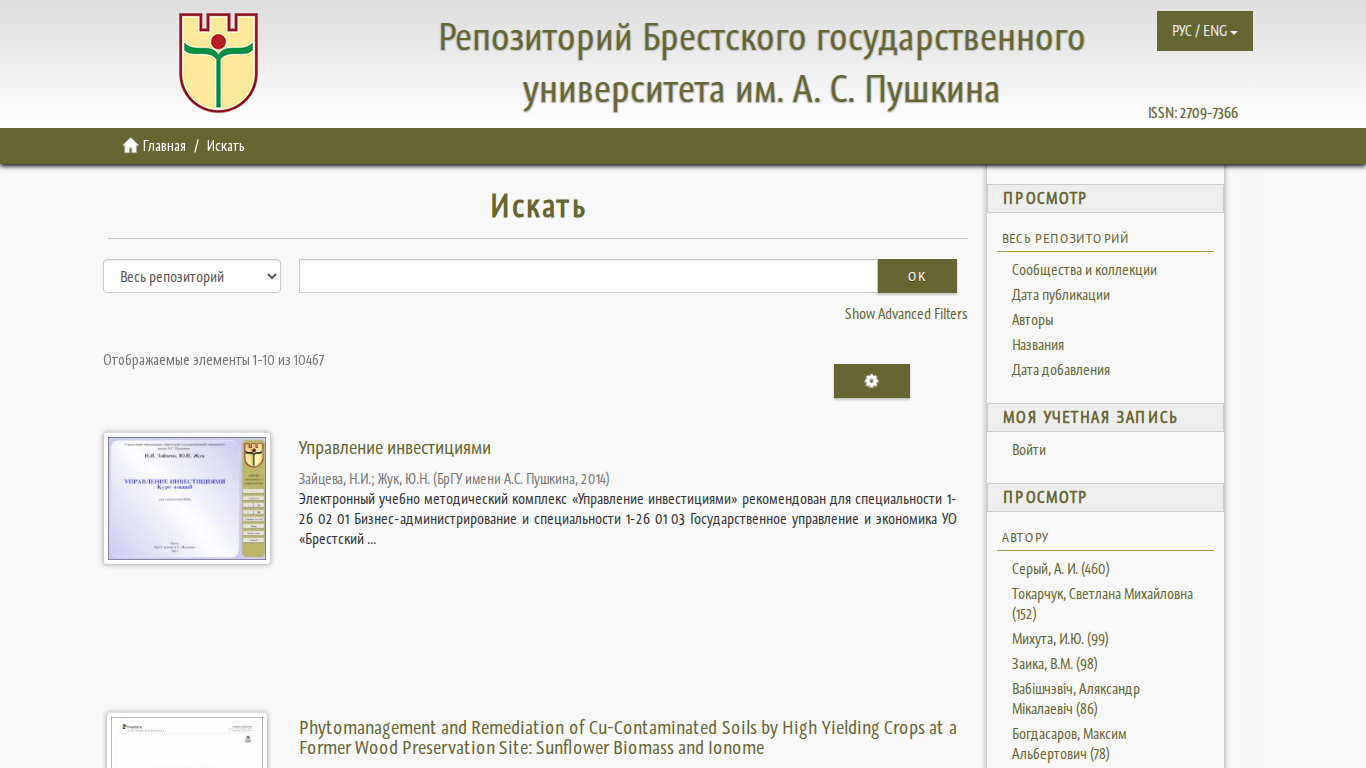Screen dimensions: 1366x768
Task: Open the gear settings button
Action: pyautogui.click(x=872, y=381)
